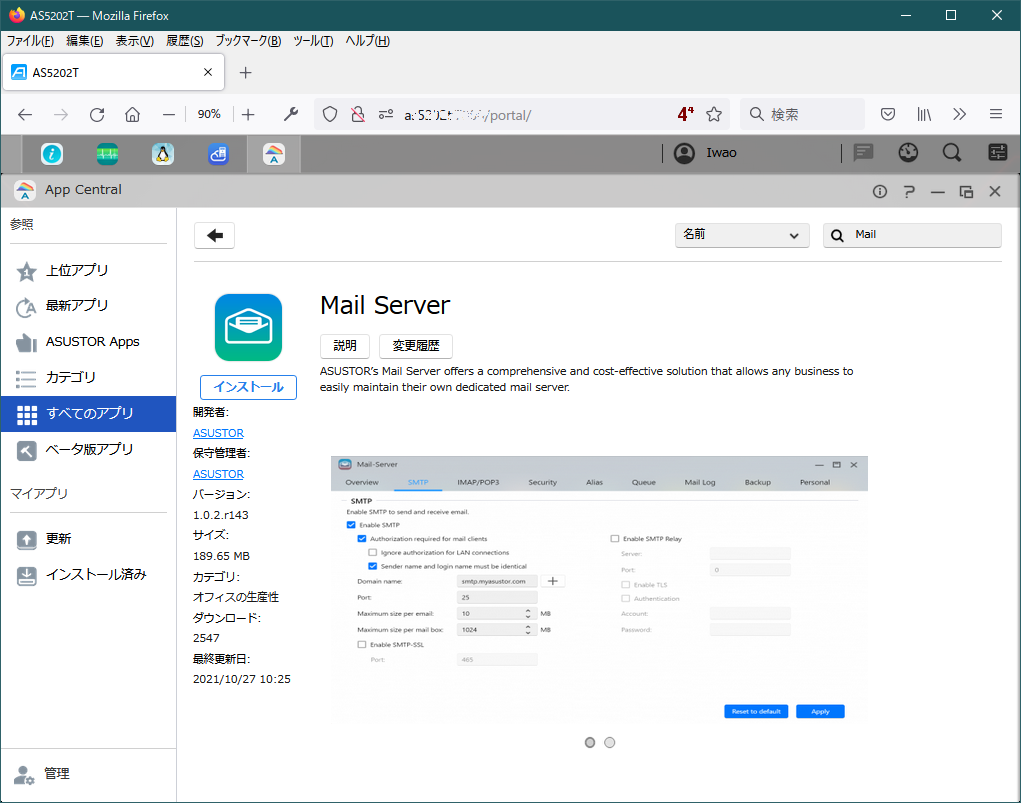Open the Linux penguin taskbar app

163,154
